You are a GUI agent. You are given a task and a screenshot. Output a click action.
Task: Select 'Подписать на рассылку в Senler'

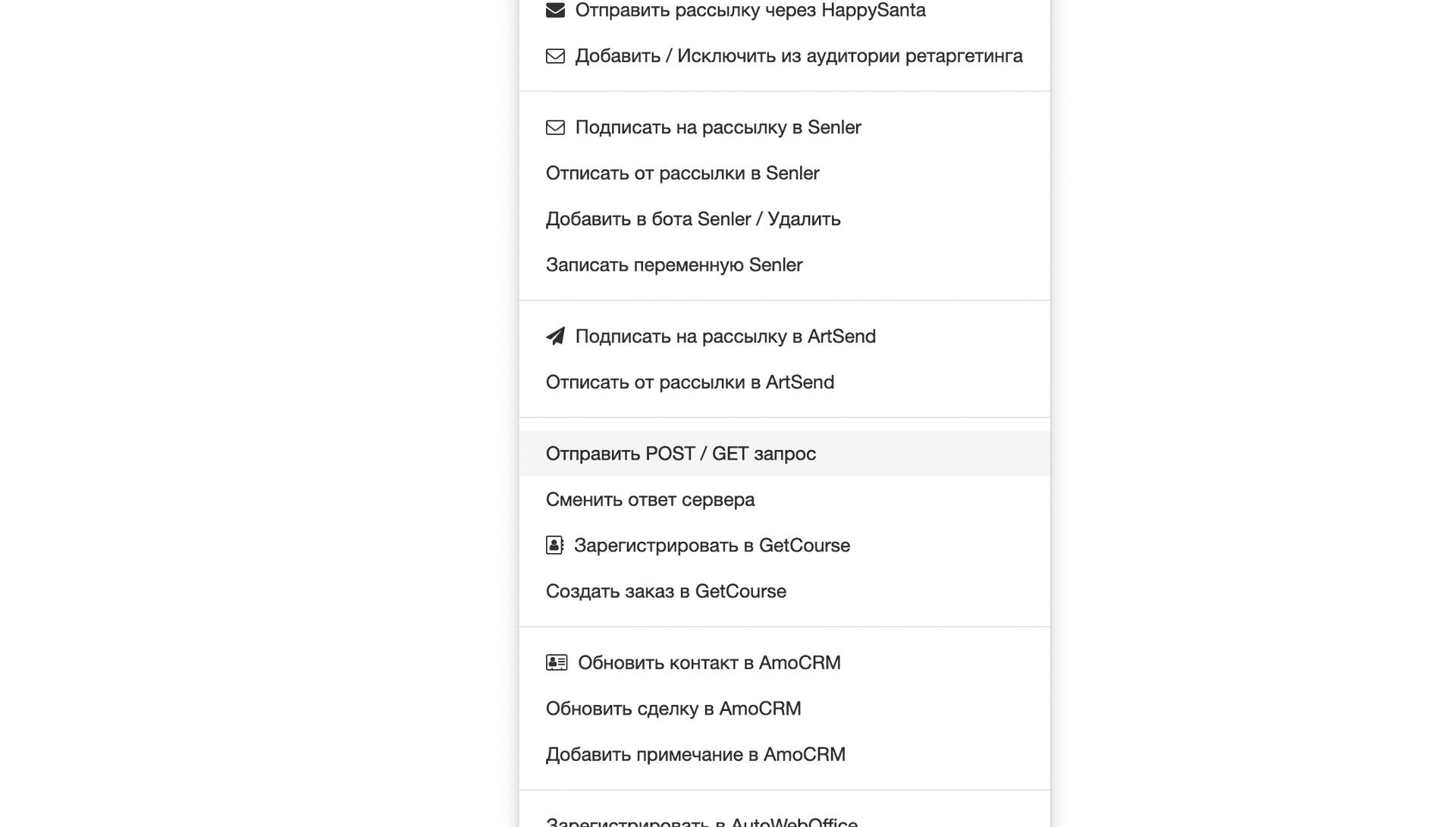717,127
